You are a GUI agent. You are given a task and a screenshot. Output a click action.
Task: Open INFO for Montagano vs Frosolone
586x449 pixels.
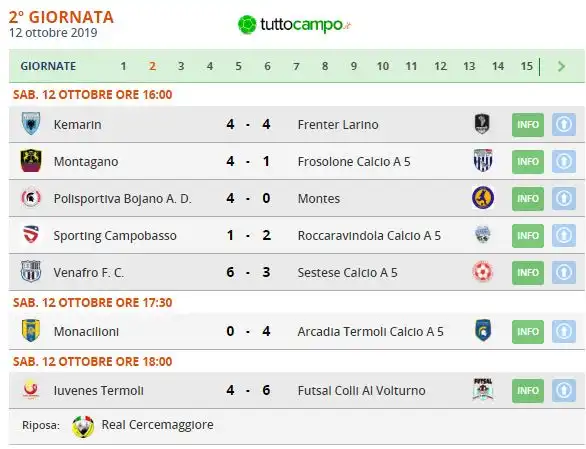(528, 162)
